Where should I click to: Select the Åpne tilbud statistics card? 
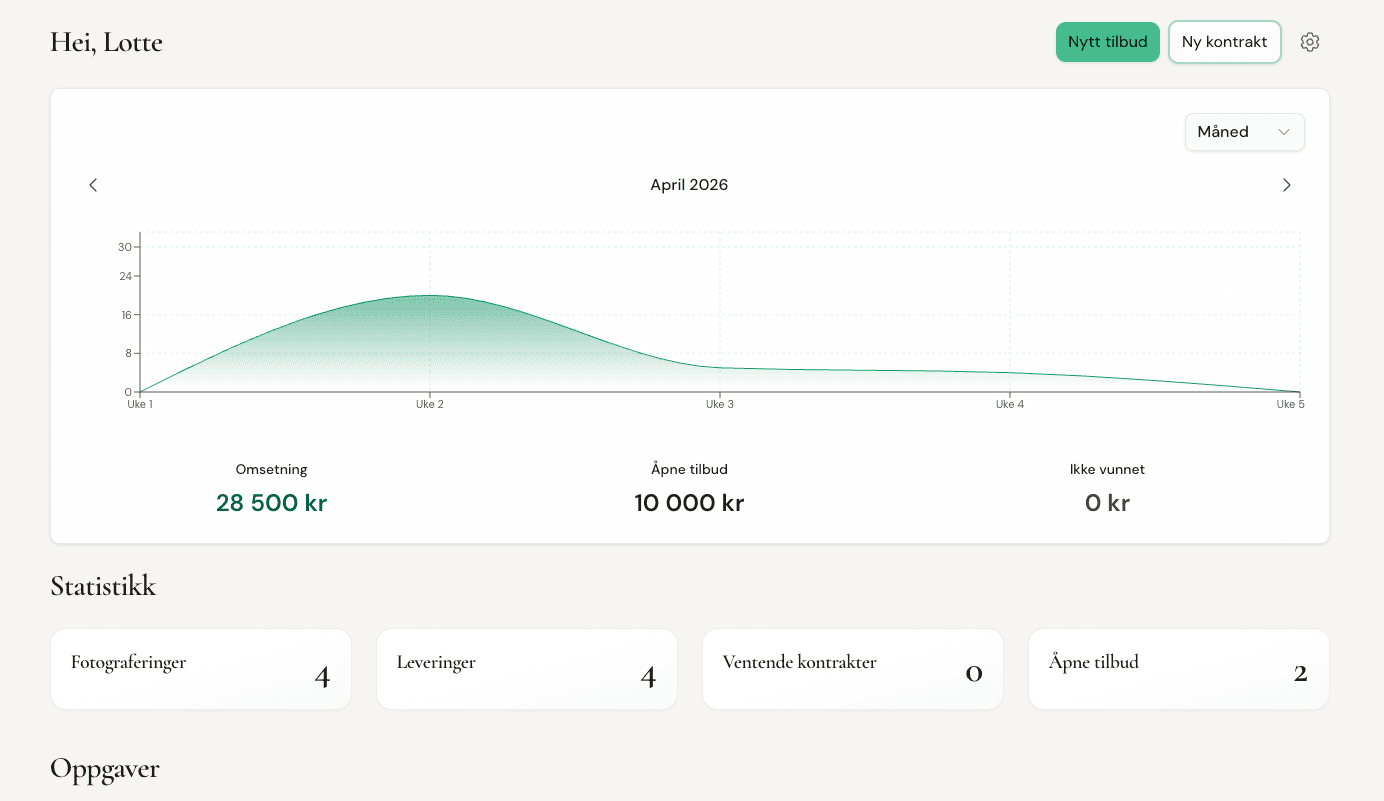pyautogui.click(x=1179, y=669)
